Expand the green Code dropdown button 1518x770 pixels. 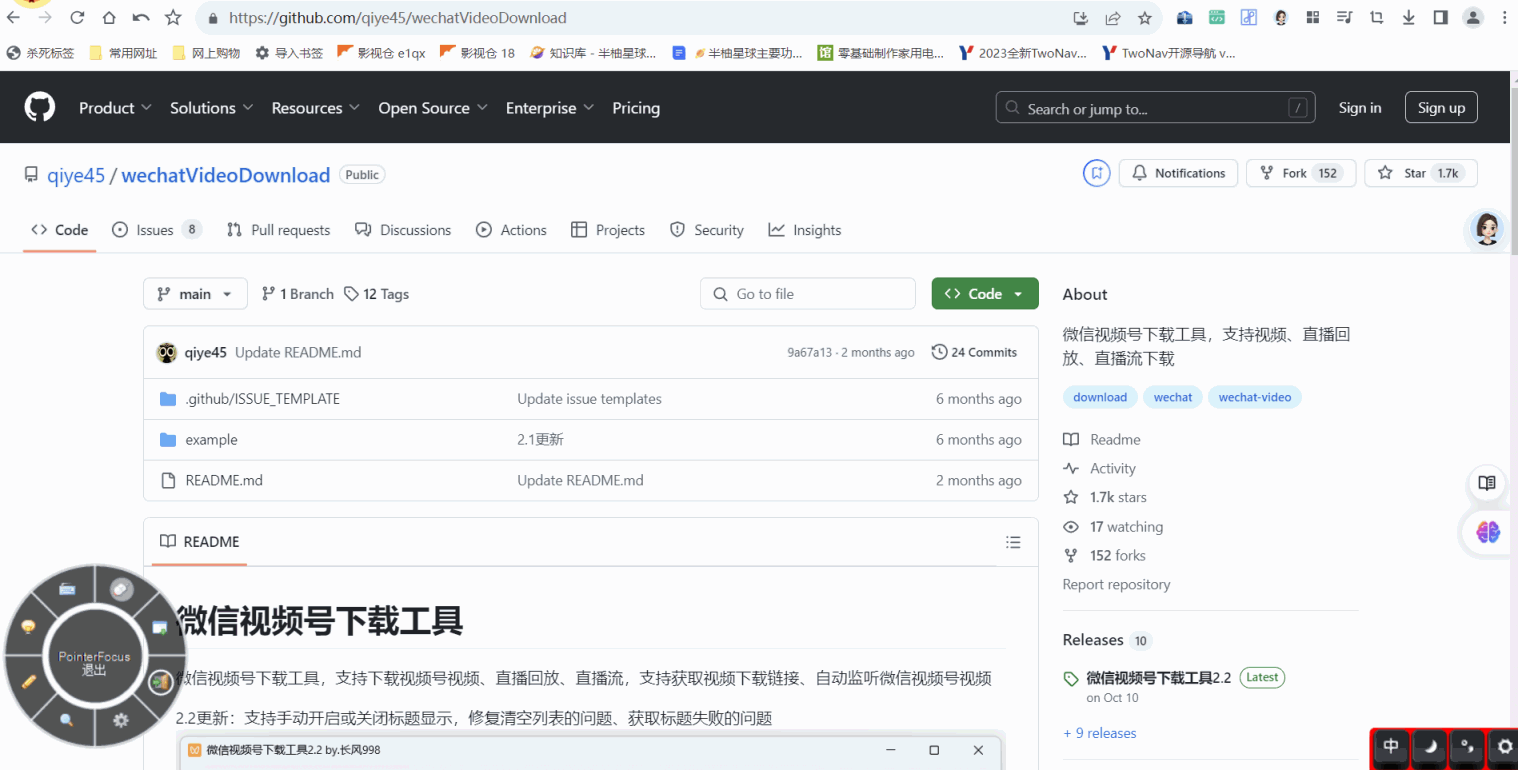985,294
